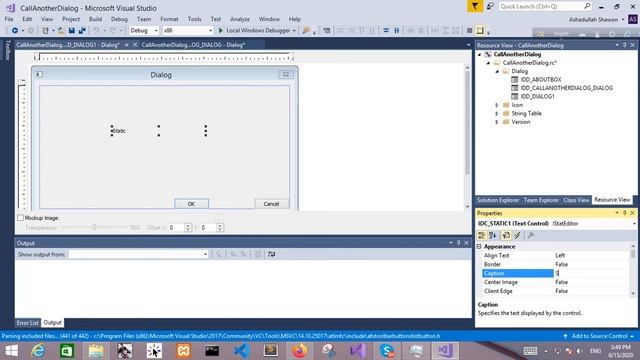Click the Client Edge property row
Screen dimensions: 640x360
(x=556, y=291)
